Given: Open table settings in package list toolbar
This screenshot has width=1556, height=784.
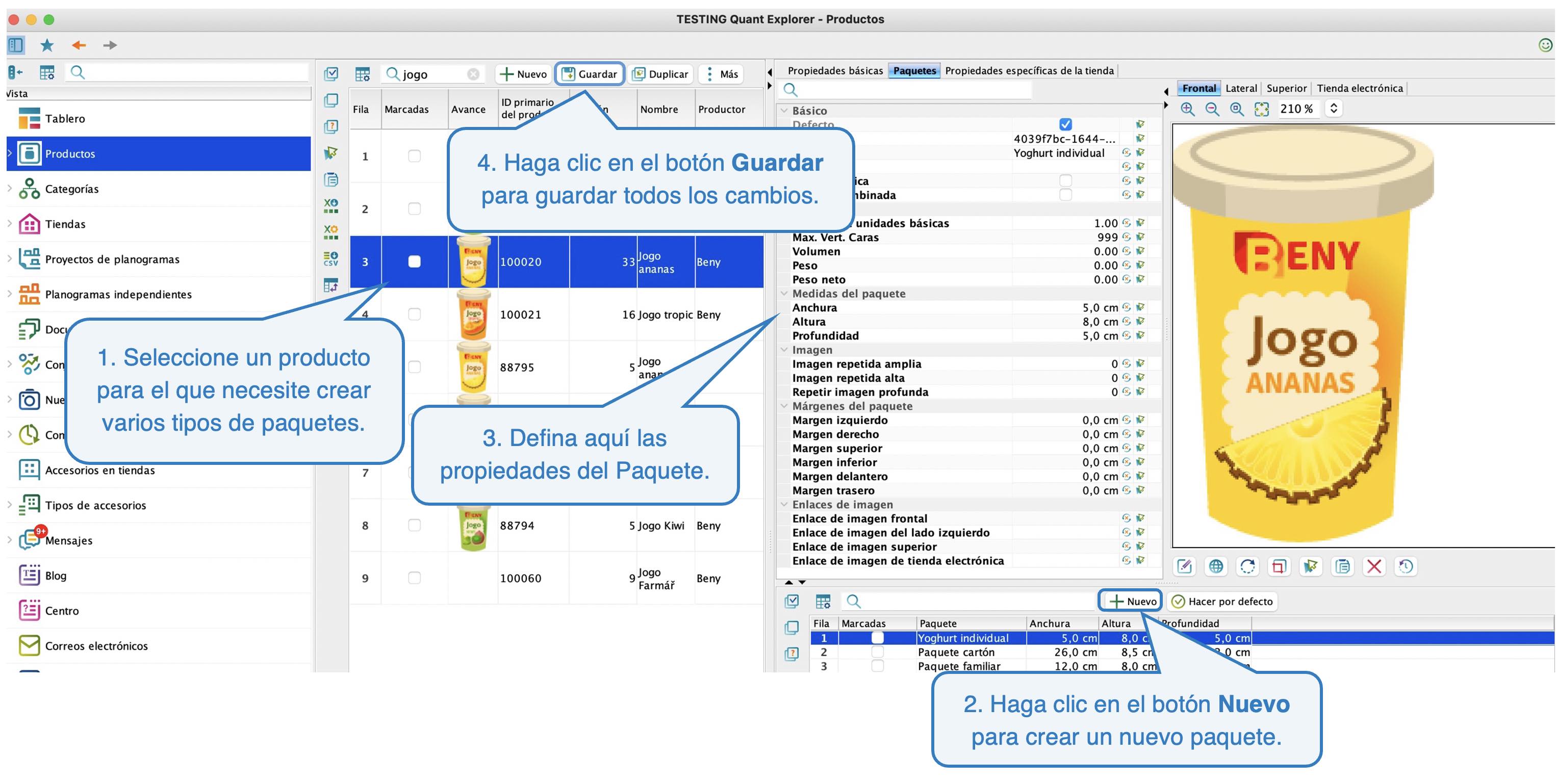Looking at the screenshot, I should 823,601.
